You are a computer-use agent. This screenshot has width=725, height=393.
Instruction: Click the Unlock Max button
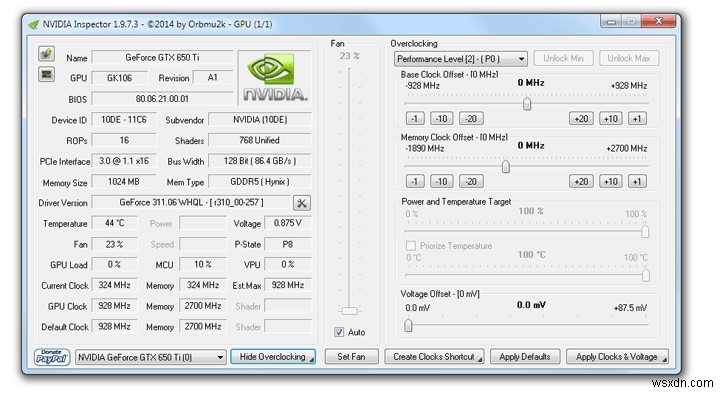[629, 58]
